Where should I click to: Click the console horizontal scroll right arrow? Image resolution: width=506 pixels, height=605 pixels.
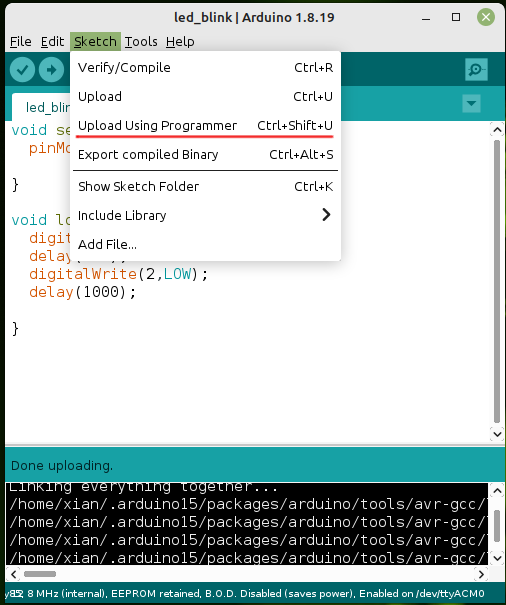tap(481, 574)
